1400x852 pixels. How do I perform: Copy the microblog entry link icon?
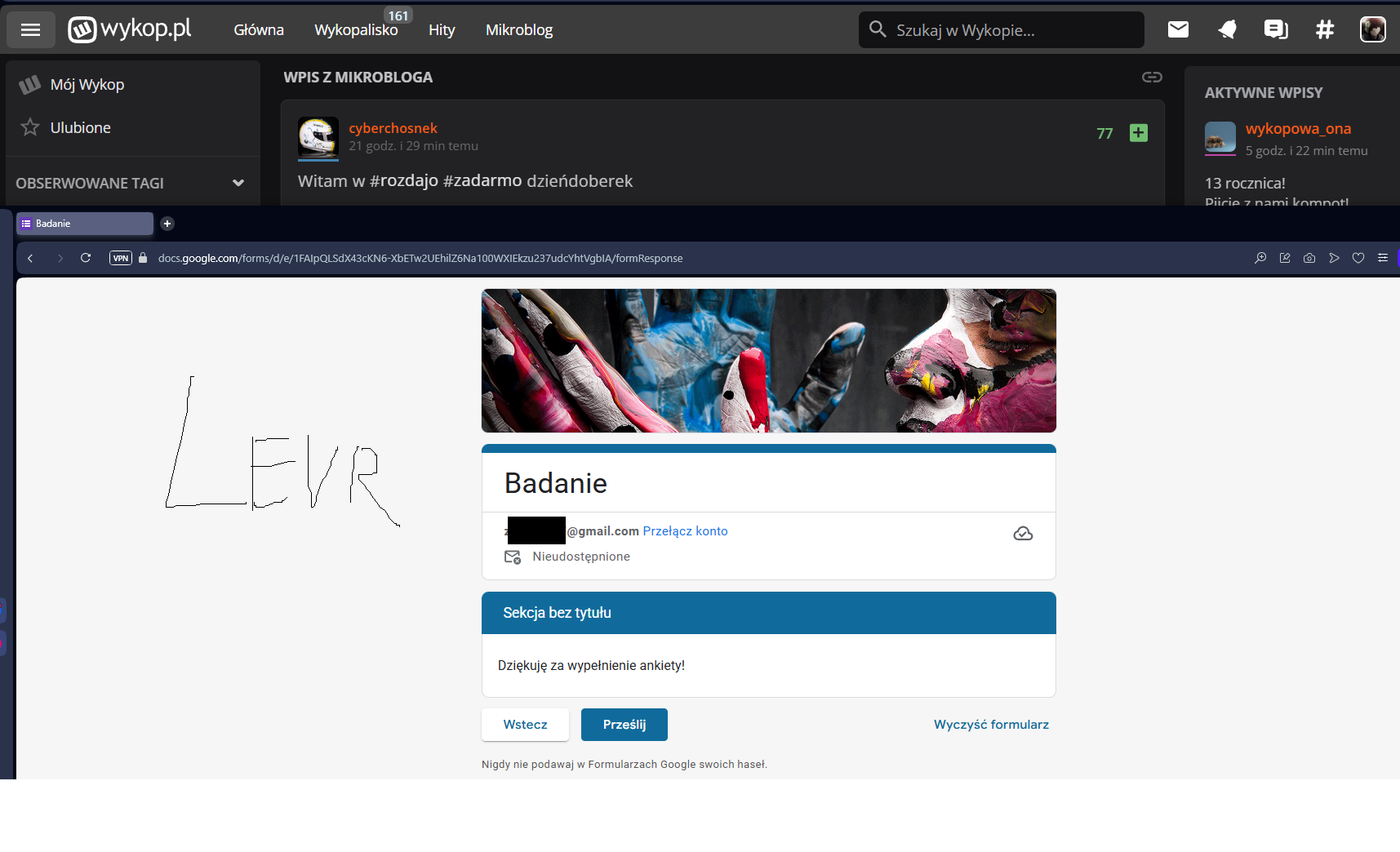click(1152, 77)
